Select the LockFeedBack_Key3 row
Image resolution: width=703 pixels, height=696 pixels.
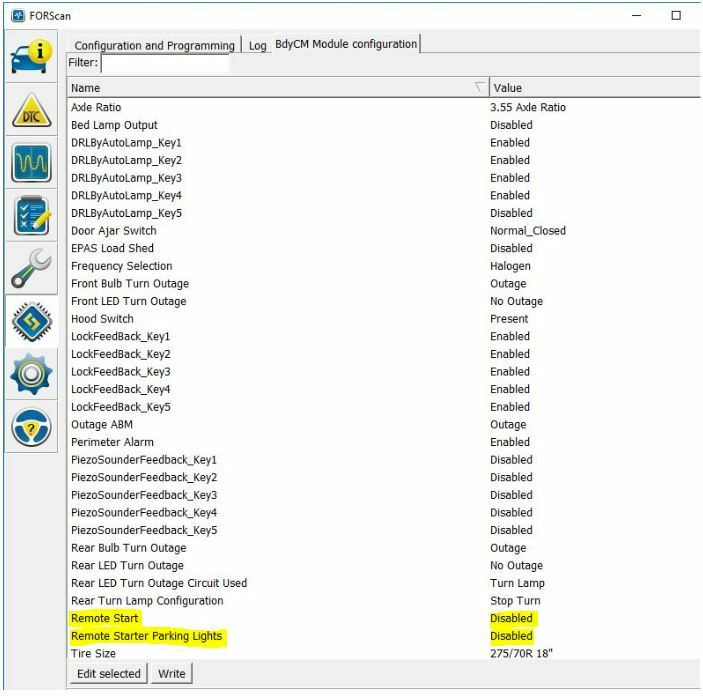coord(384,371)
